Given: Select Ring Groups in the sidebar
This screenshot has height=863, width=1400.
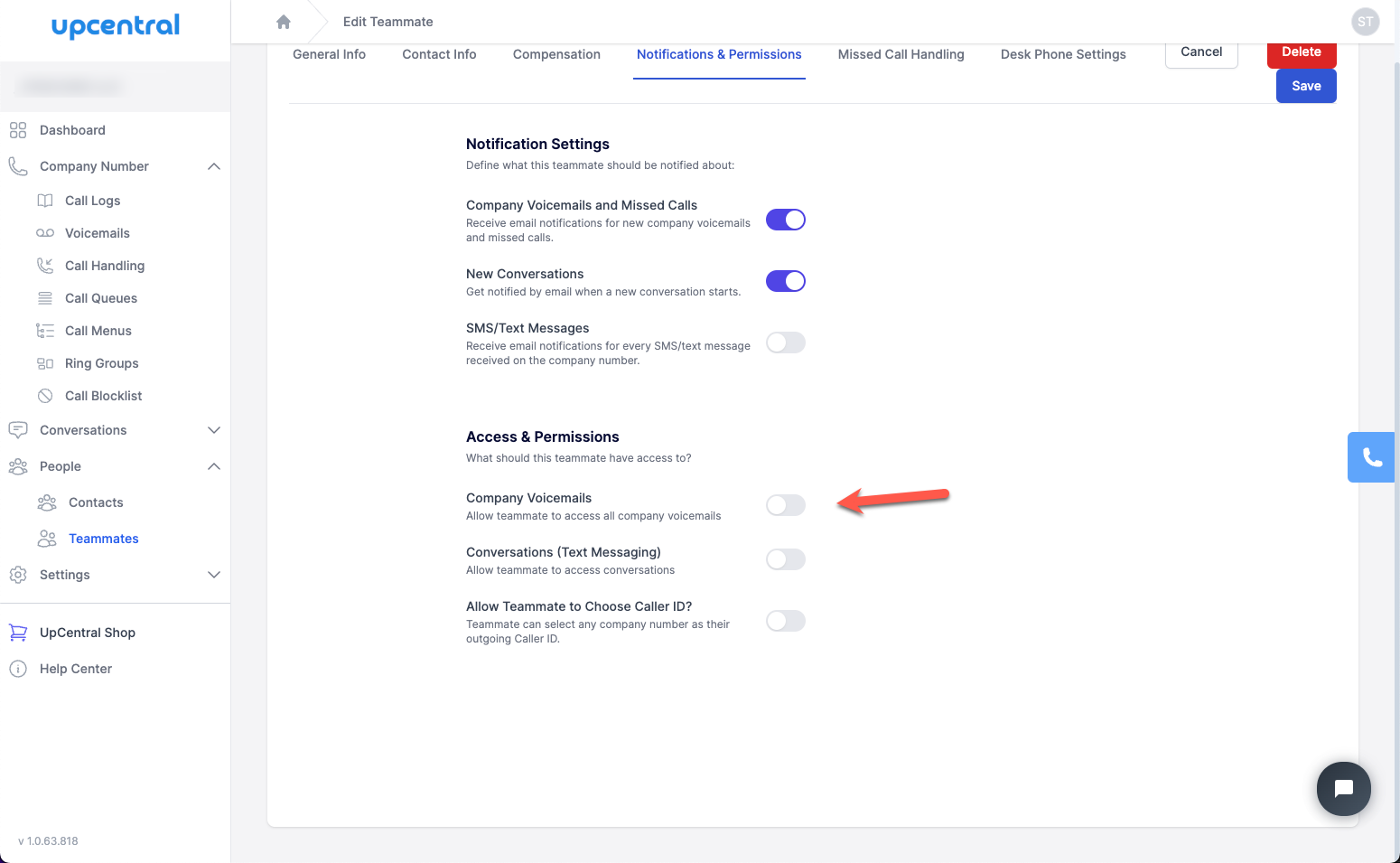Looking at the screenshot, I should click(x=101, y=362).
